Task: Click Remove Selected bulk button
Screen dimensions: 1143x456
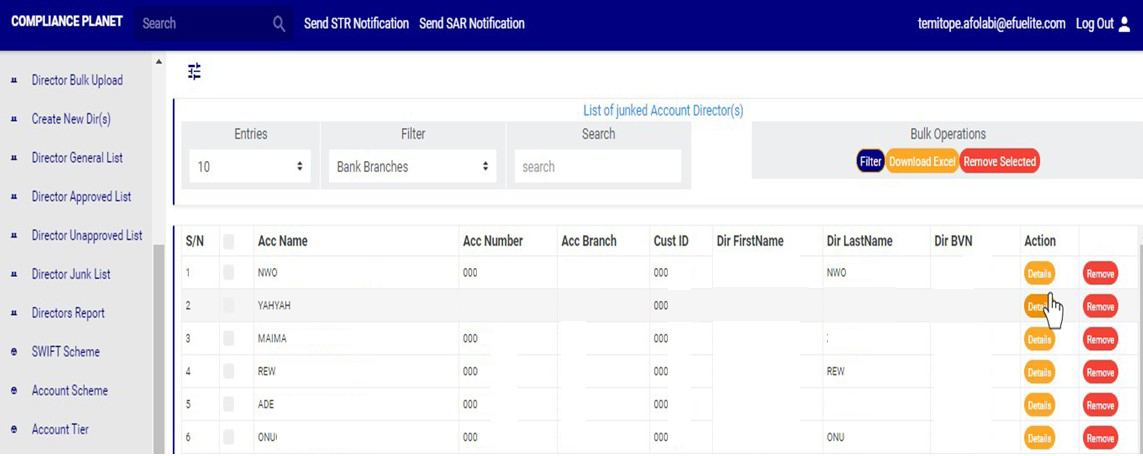Action: 999,162
